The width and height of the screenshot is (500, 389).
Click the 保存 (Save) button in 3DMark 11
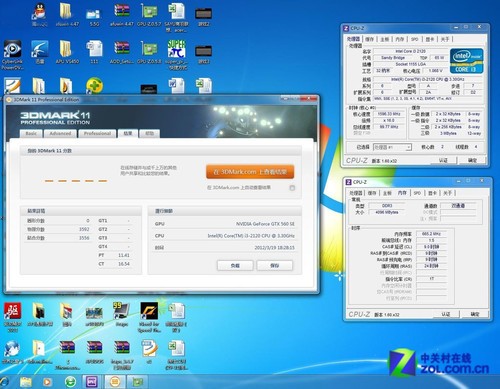pos(275,266)
